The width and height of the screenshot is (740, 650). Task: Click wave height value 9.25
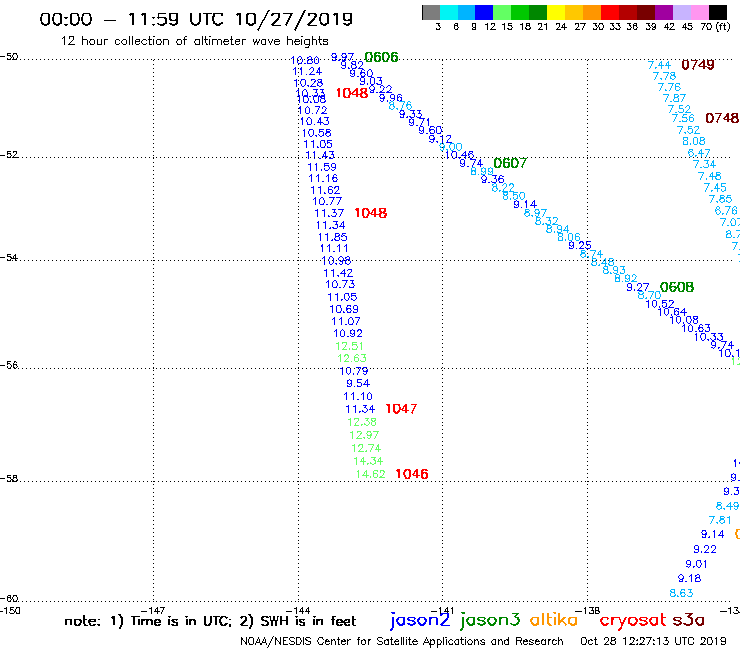(x=580, y=245)
